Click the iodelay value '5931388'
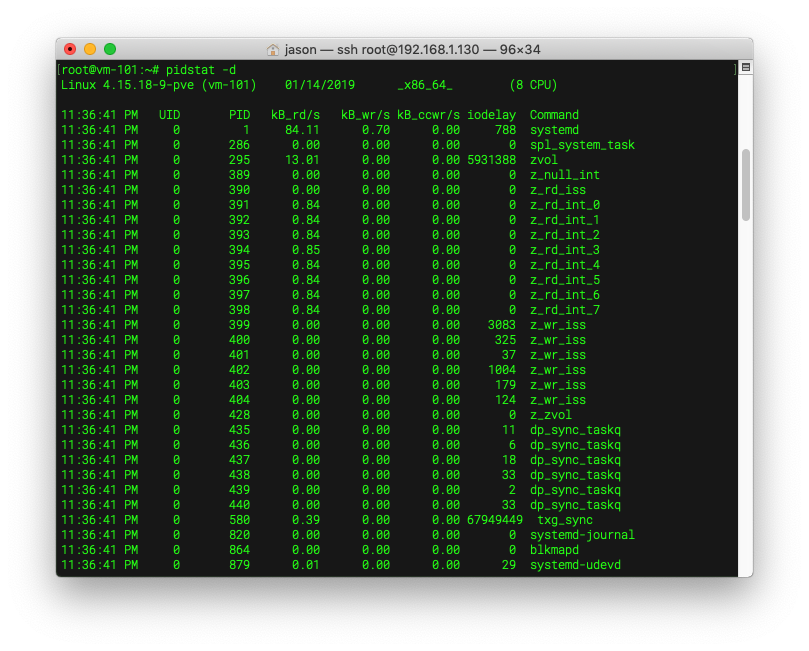This screenshot has width=809, height=651. pos(491,160)
